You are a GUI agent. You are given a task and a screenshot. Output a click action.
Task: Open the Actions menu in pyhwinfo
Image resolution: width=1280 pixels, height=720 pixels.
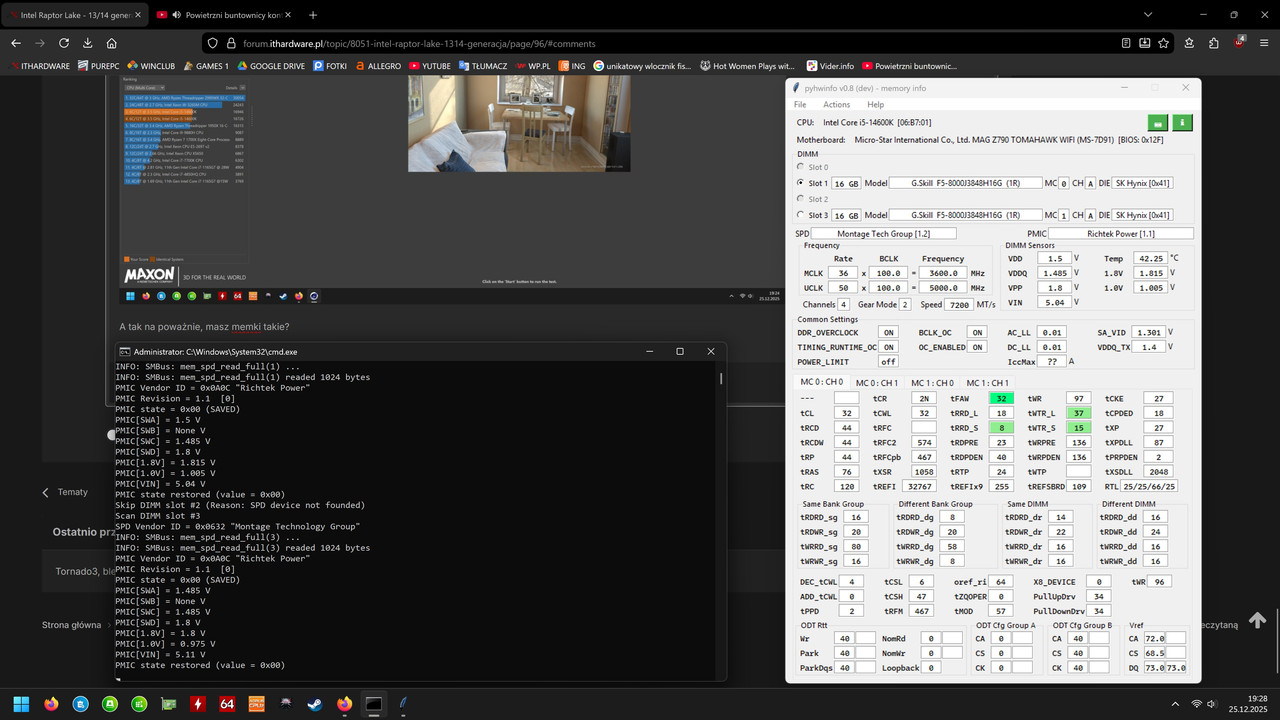[x=837, y=104]
